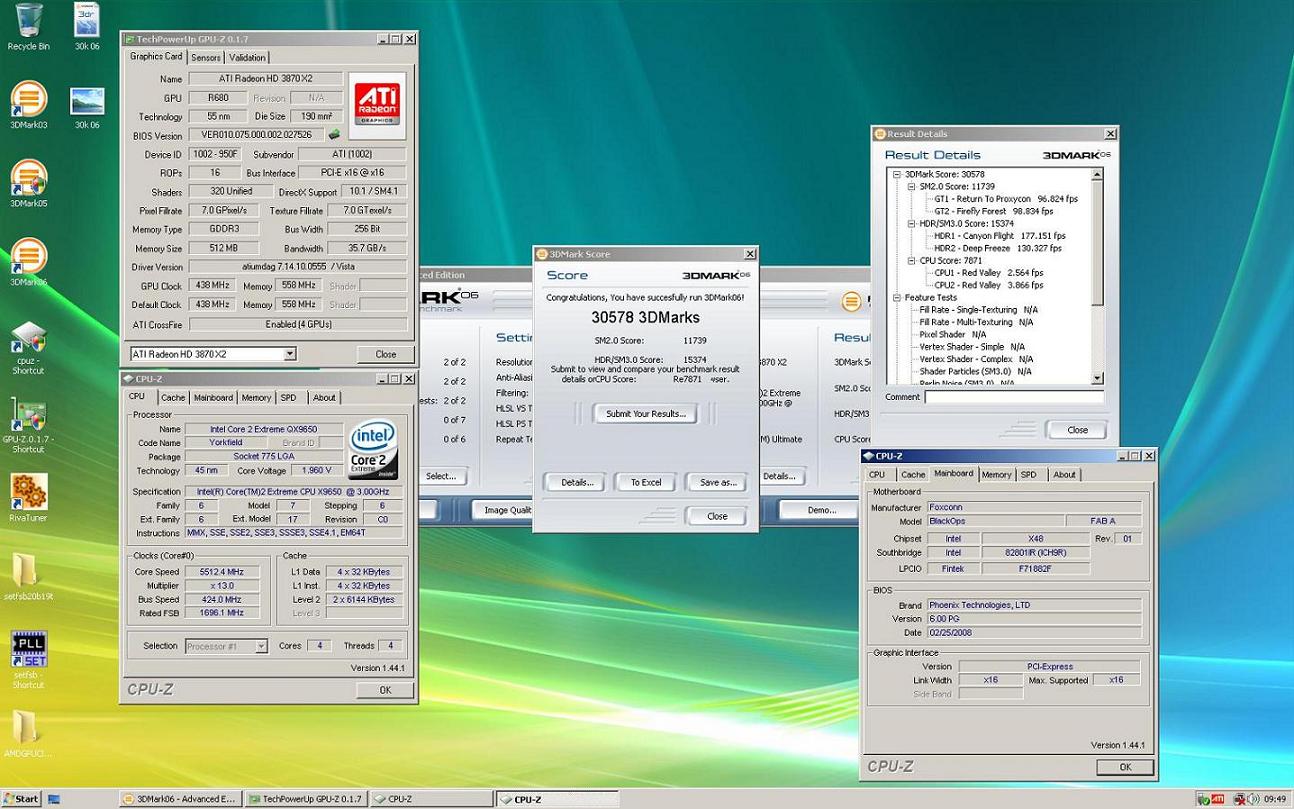Click OK in the right CPU-Z Mainboard window

pos(1125,767)
